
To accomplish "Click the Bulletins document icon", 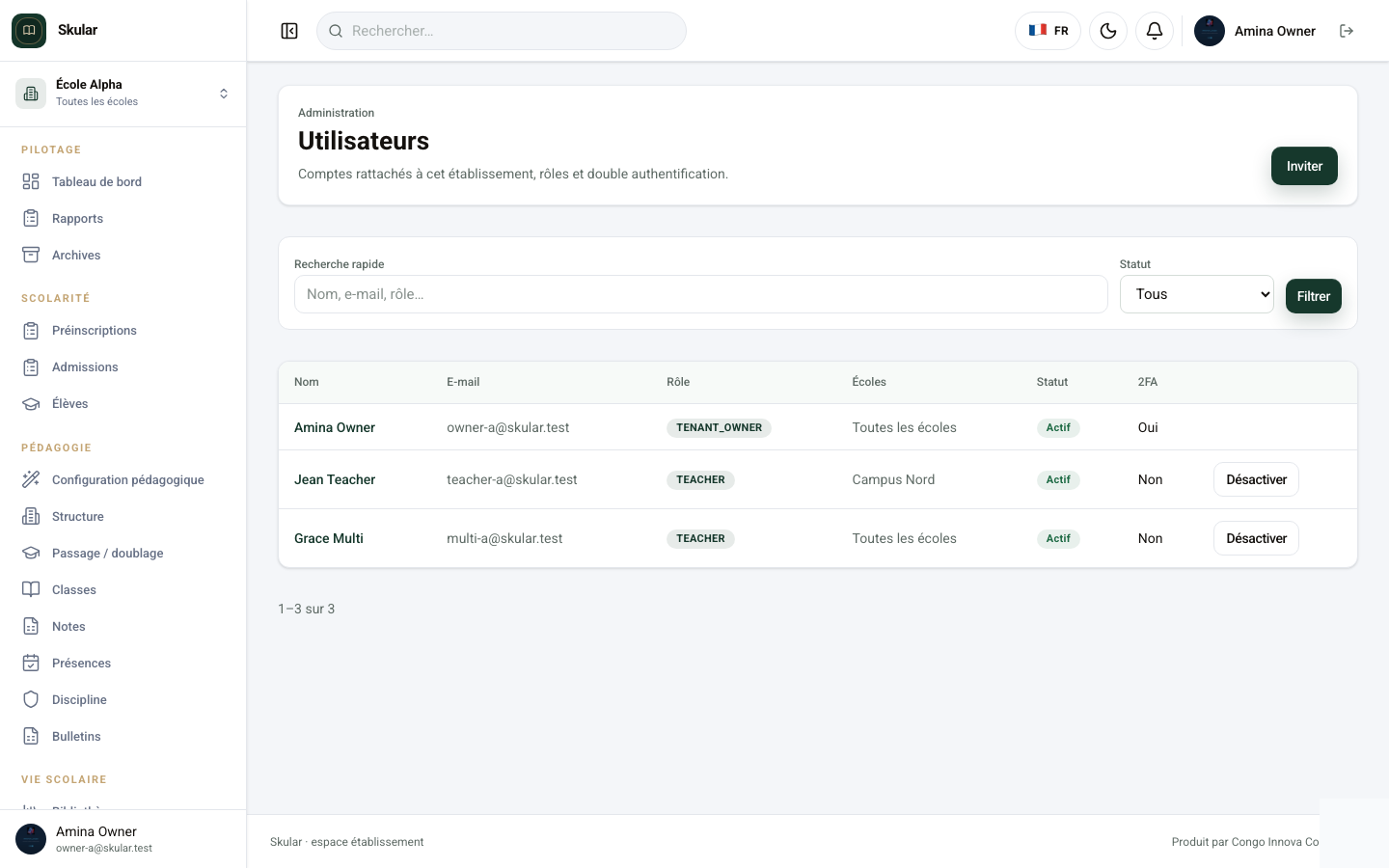I will point(31,736).
